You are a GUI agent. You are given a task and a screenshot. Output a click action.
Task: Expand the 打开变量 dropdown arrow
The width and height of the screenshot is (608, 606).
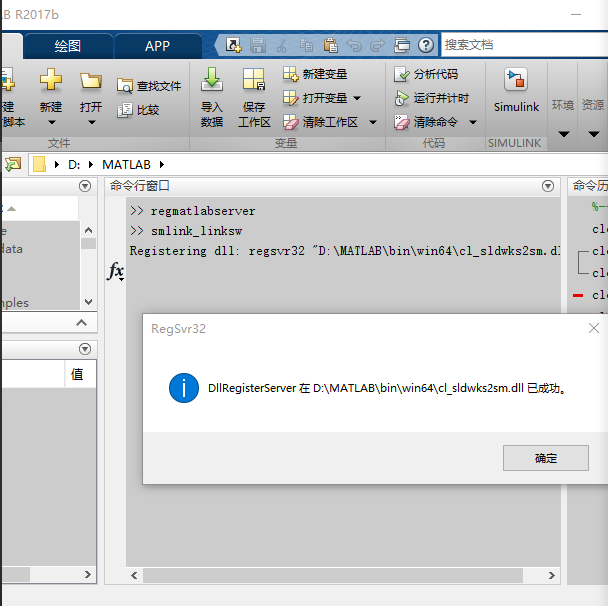(357, 98)
